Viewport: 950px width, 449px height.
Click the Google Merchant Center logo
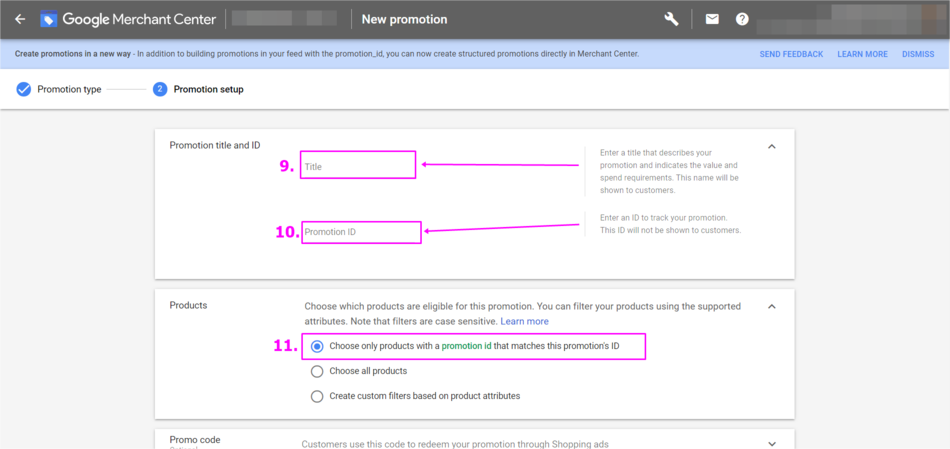[49, 19]
